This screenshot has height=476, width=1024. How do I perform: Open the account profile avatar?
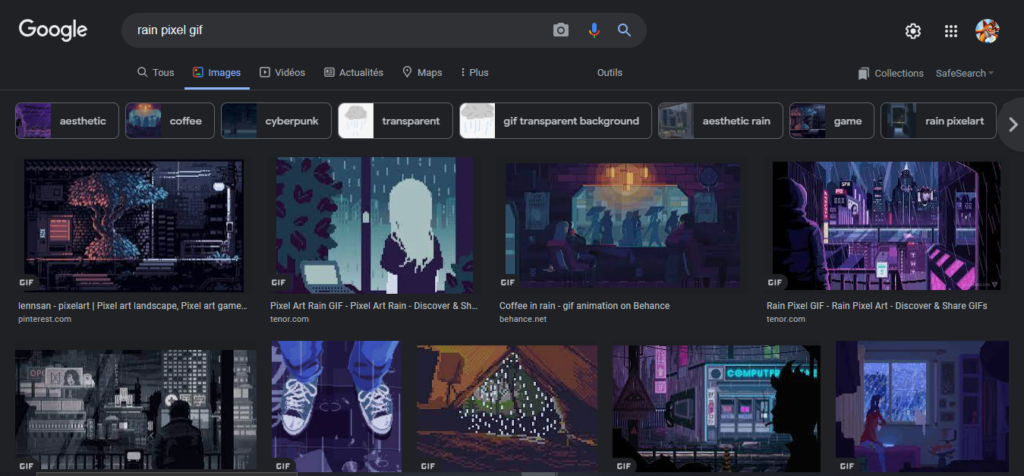pos(987,31)
